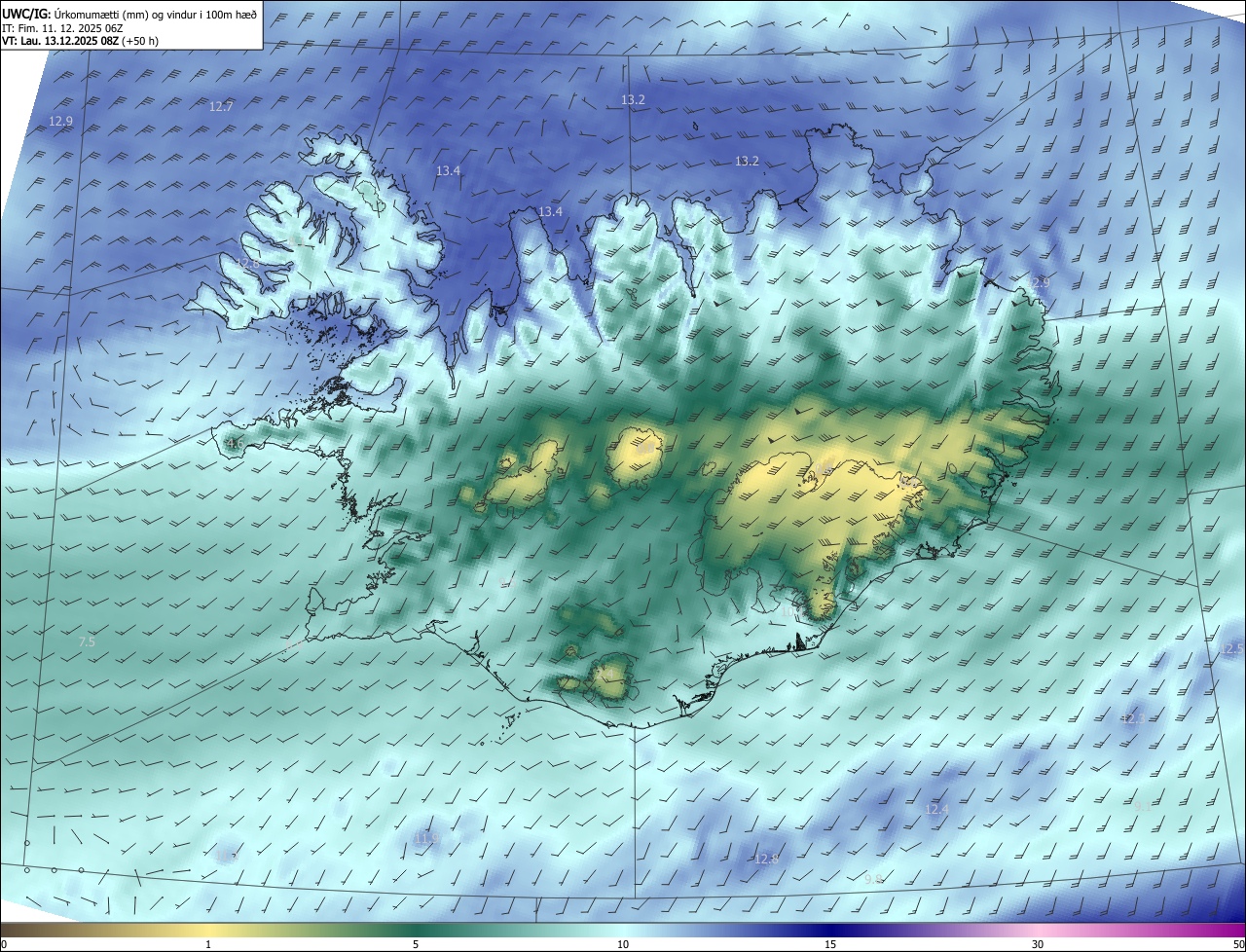Click the colorbar tick label 10
This screenshot has width=1246, height=952.
point(623,944)
